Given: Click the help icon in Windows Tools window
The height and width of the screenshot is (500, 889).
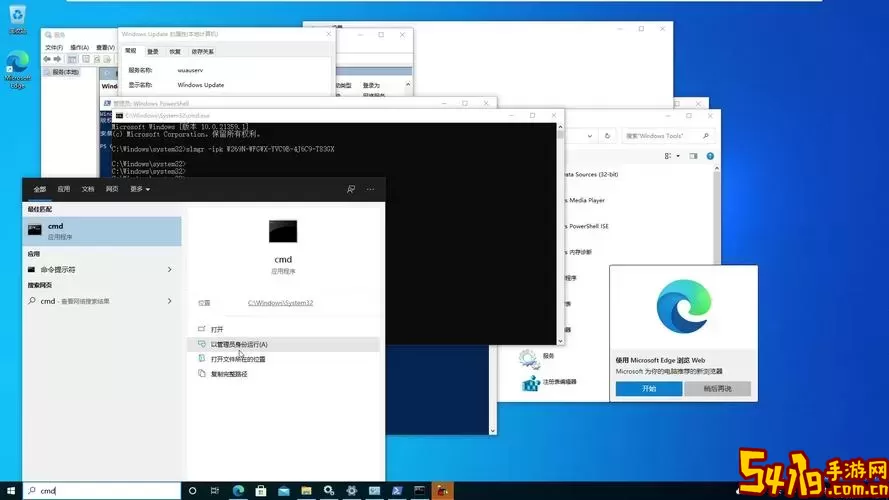Looking at the screenshot, I should (x=710, y=156).
